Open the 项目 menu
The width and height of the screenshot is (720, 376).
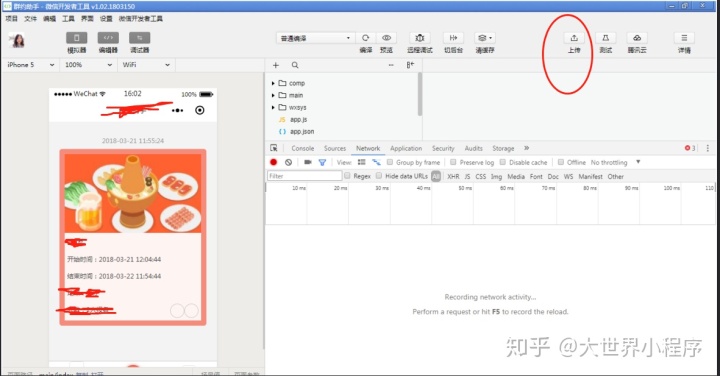pyautogui.click(x=11, y=18)
